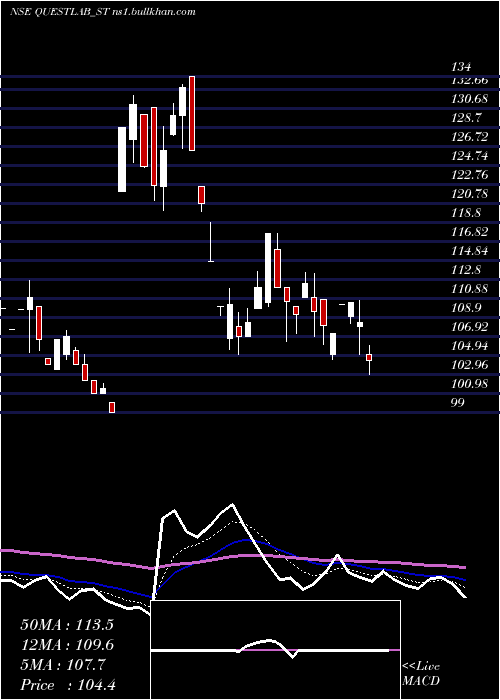Click the 12MA : 109.6 value
Image resolution: width=500 pixels, height=700 pixels.
click(67, 645)
